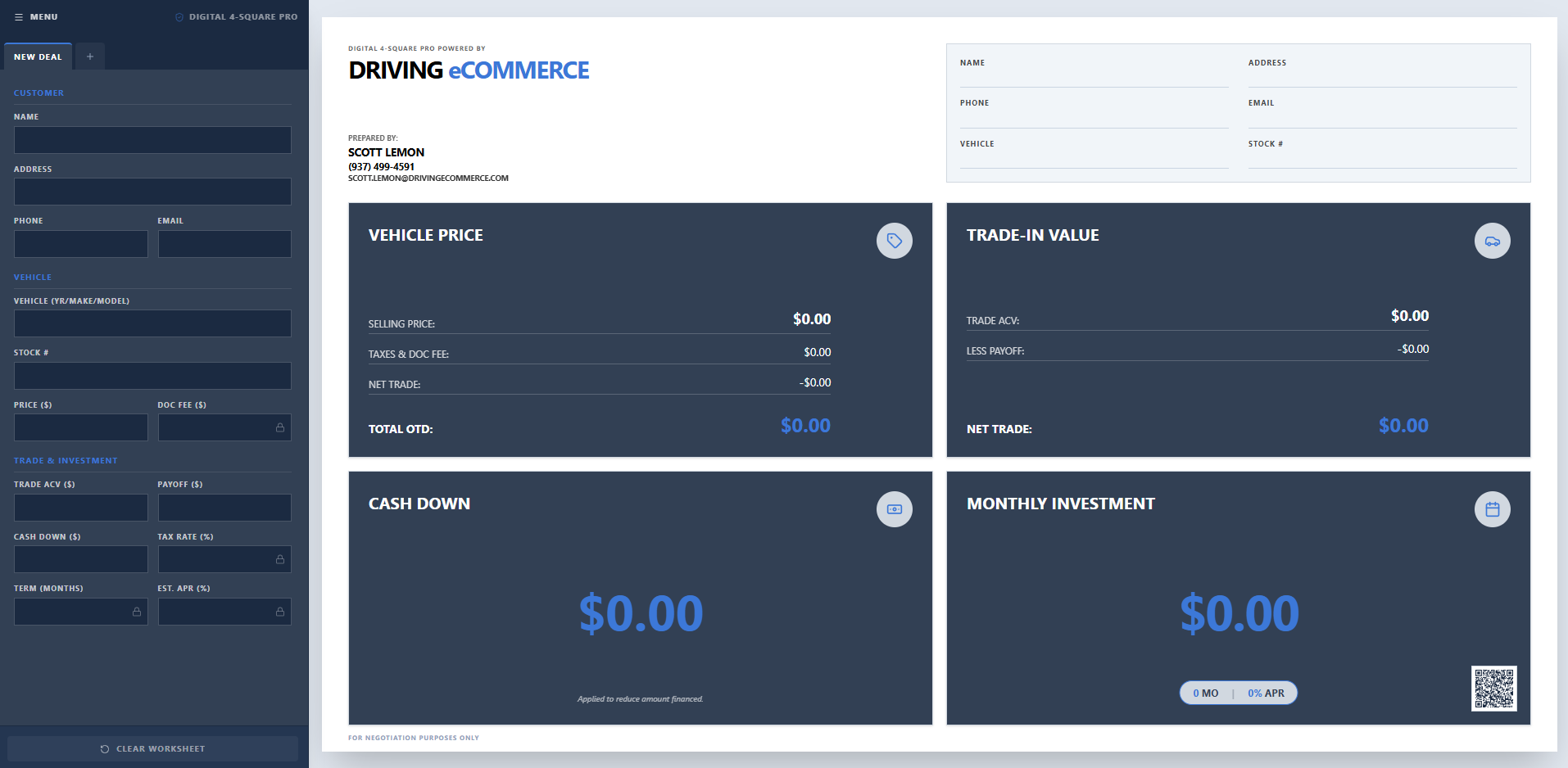Add a new deal tab with plus icon
Viewport: 1568px width, 768px height.
tap(90, 56)
